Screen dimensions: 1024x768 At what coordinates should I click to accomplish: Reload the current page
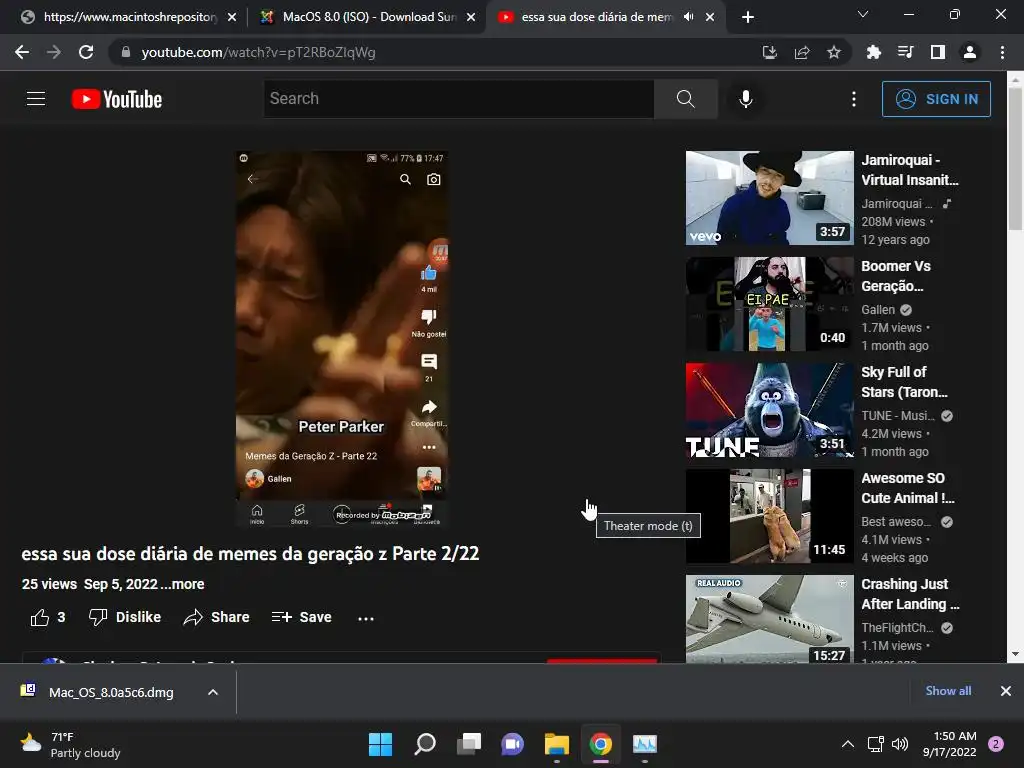pos(86,52)
